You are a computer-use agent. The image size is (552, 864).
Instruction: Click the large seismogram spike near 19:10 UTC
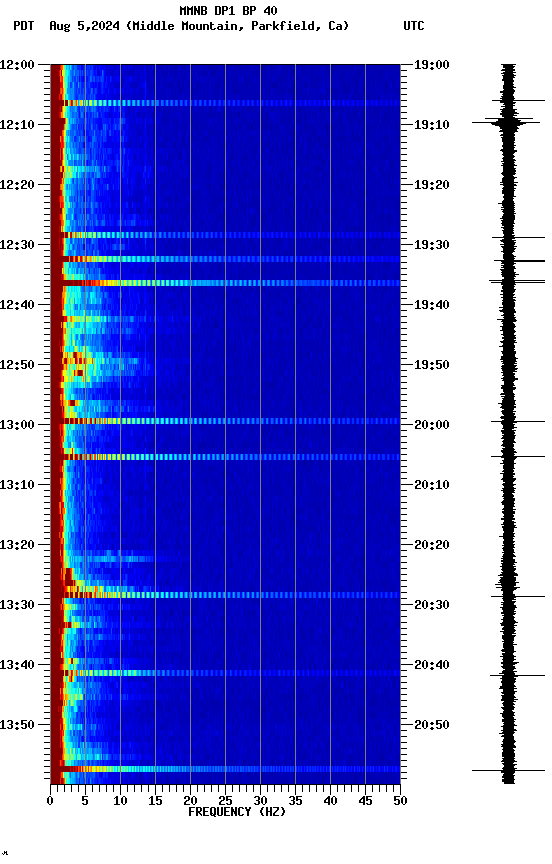pyautogui.click(x=507, y=122)
